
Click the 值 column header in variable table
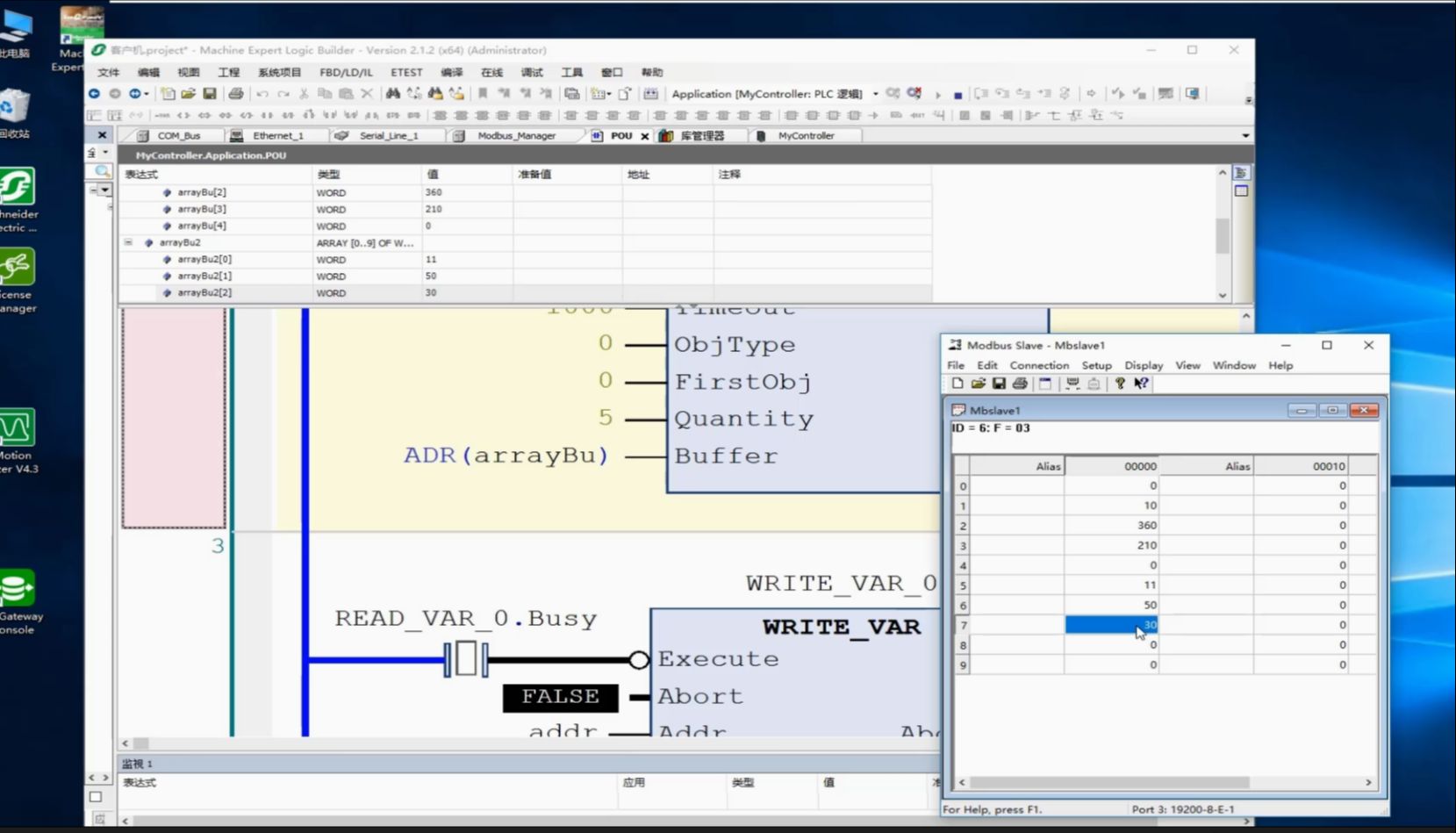pos(467,175)
